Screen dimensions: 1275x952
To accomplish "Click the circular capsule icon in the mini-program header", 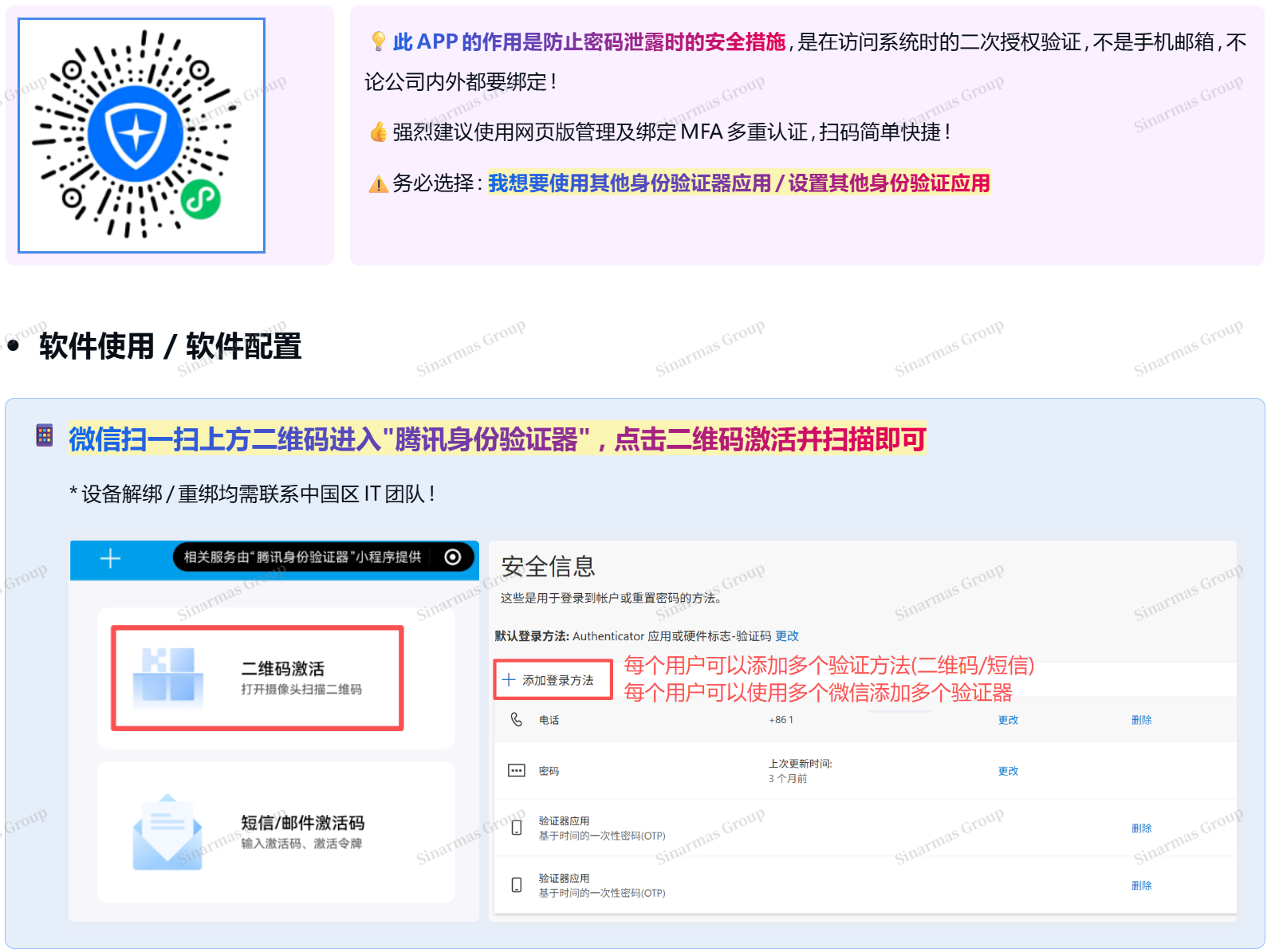I will pyautogui.click(x=453, y=557).
